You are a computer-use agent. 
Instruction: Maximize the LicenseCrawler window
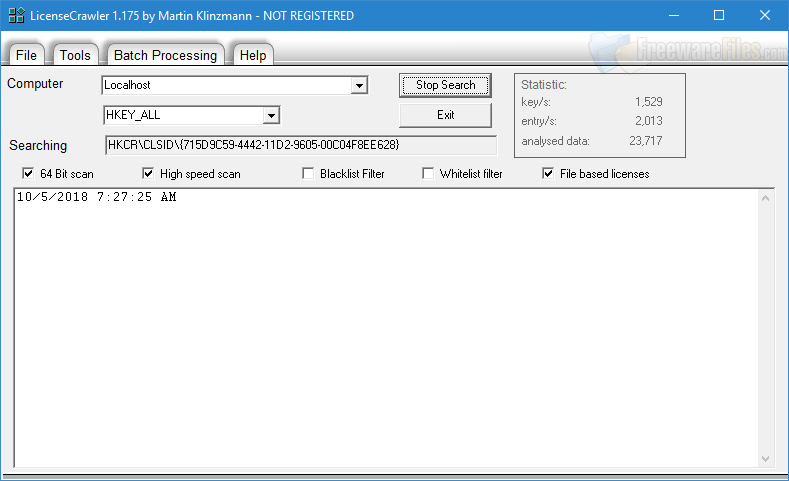(719, 16)
